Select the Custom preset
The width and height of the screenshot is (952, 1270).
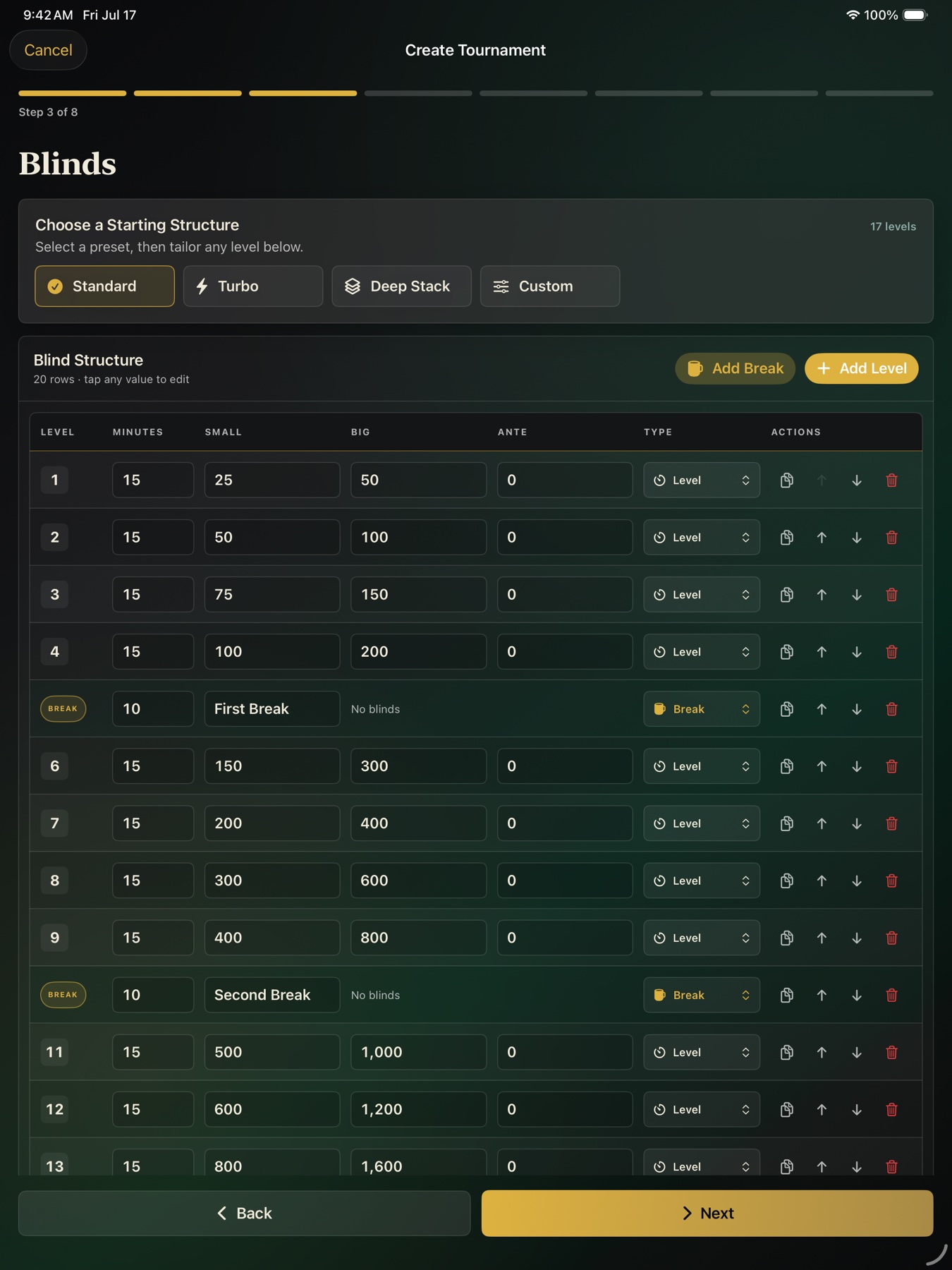(550, 286)
